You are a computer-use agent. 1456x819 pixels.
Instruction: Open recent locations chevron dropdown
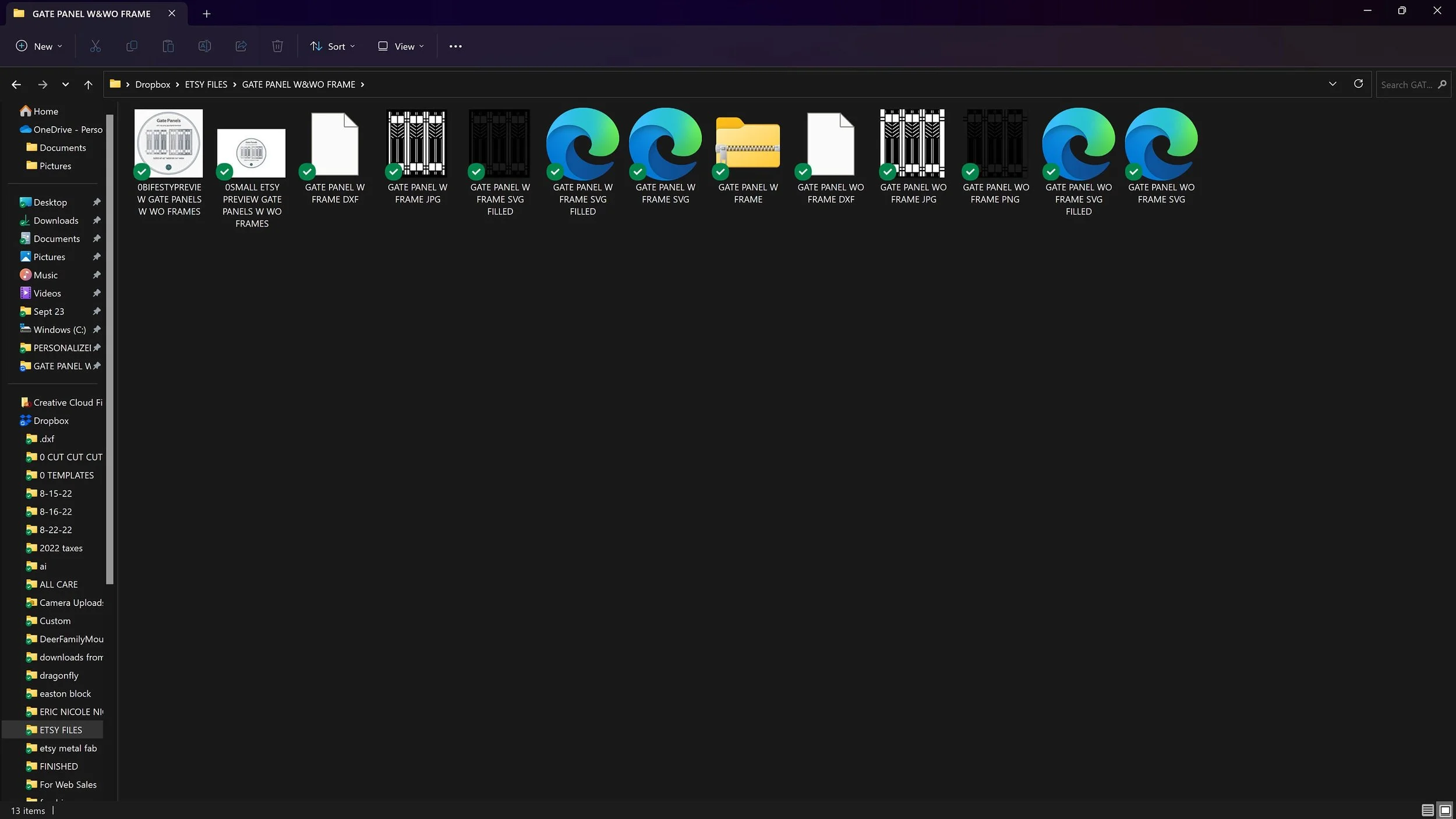click(x=65, y=84)
